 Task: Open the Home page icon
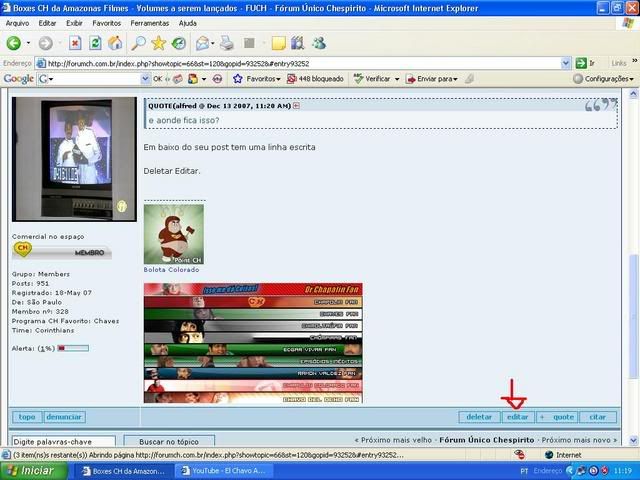point(115,43)
